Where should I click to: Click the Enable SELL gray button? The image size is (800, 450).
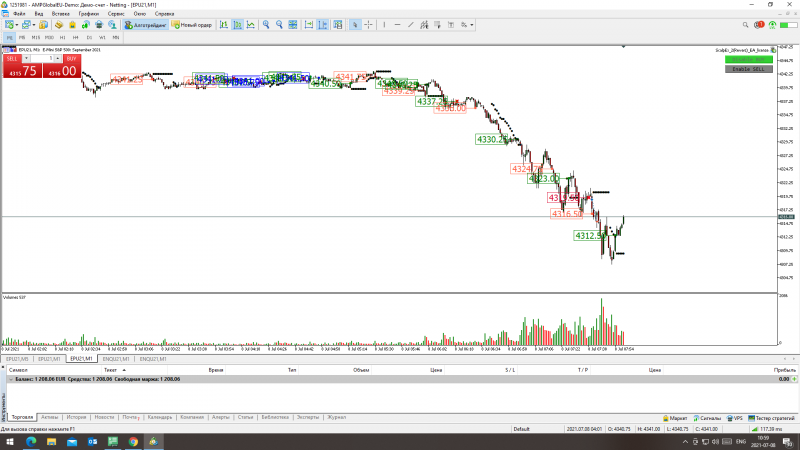pyautogui.click(x=748, y=69)
